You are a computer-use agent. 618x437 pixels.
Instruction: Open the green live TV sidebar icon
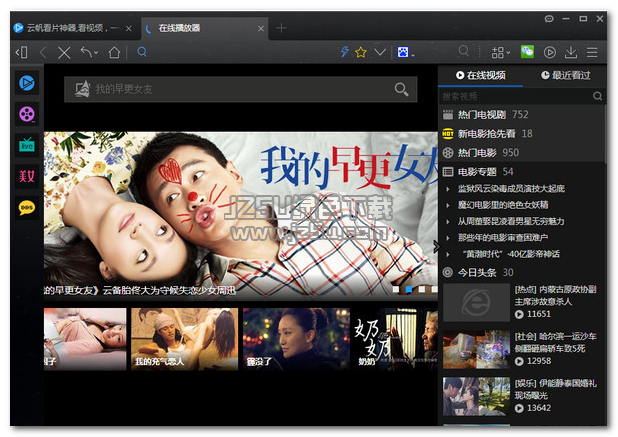click(x=27, y=145)
